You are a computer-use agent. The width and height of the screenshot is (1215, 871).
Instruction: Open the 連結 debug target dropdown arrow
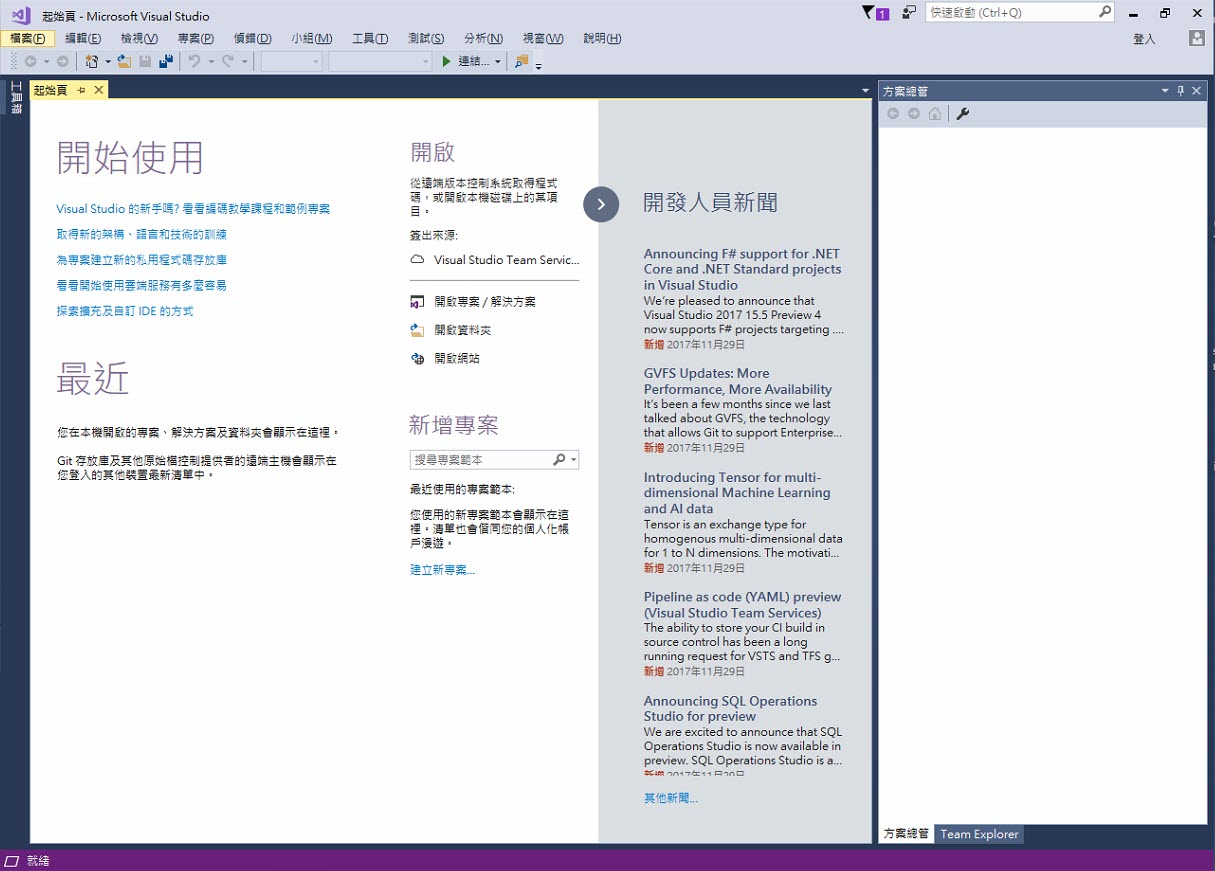tap(498, 62)
